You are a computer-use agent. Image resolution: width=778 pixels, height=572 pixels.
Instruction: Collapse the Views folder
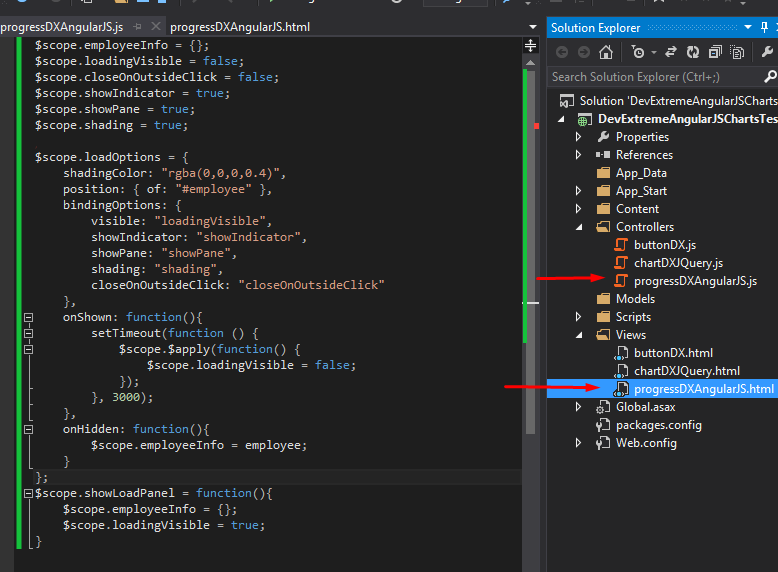pos(579,335)
